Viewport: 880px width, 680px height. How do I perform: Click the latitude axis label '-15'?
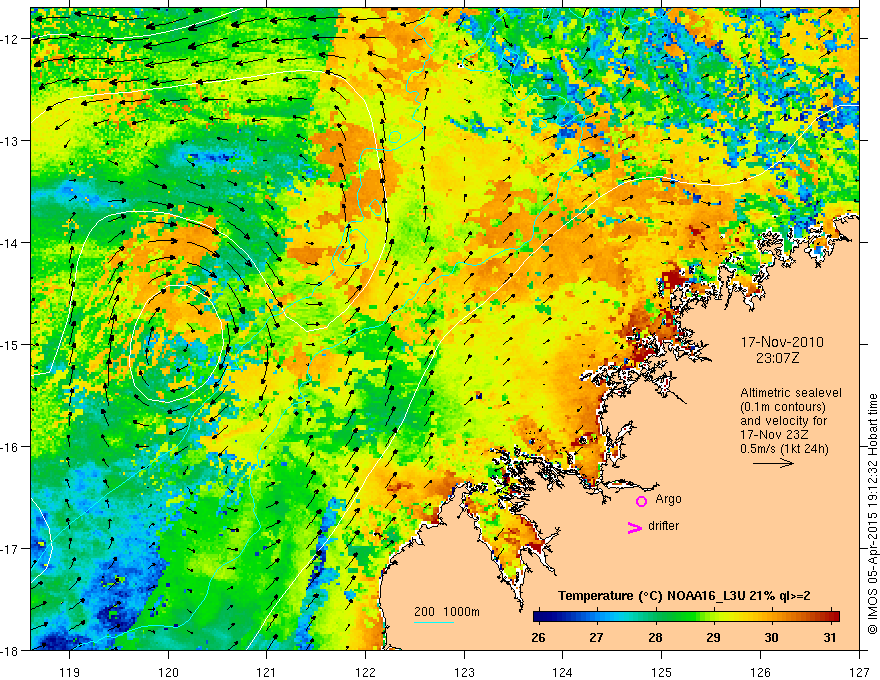click(x=11, y=344)
